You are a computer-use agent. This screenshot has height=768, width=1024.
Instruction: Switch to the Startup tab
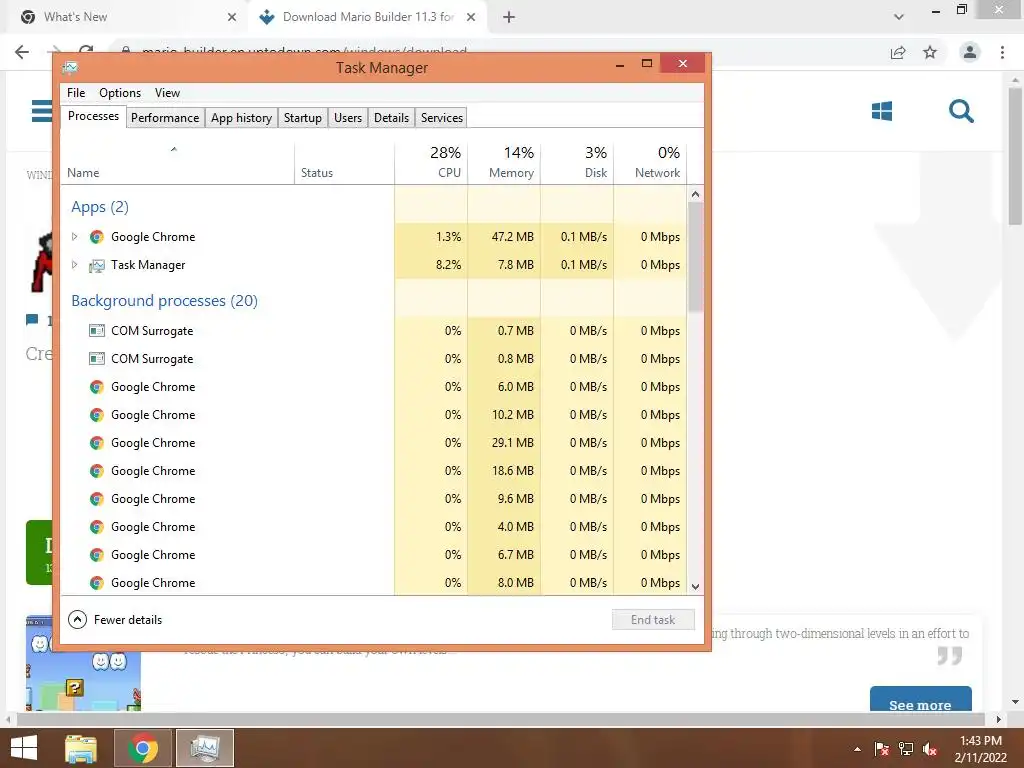(x=302, y=118)
